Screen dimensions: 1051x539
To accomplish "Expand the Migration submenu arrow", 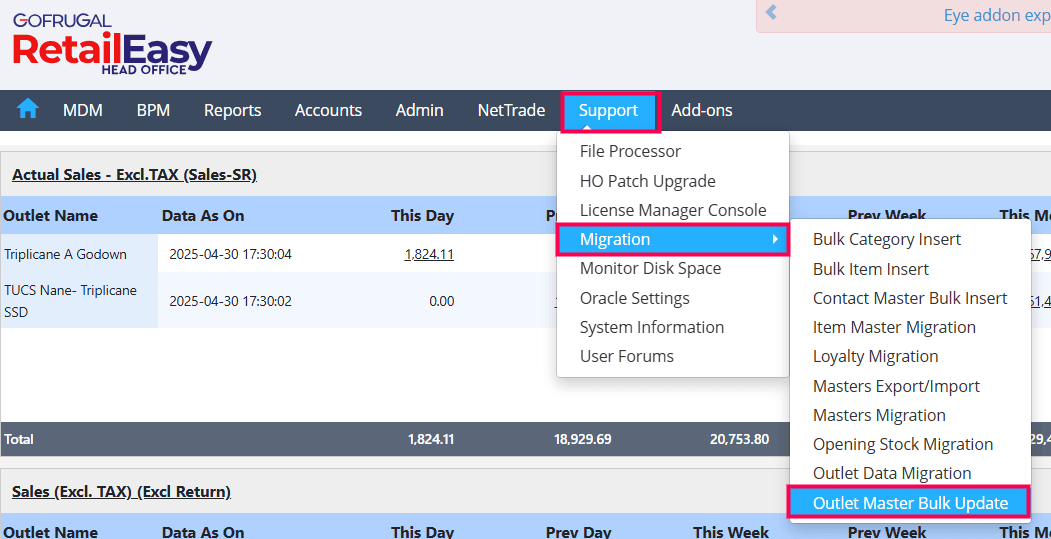I will point(775,240).
